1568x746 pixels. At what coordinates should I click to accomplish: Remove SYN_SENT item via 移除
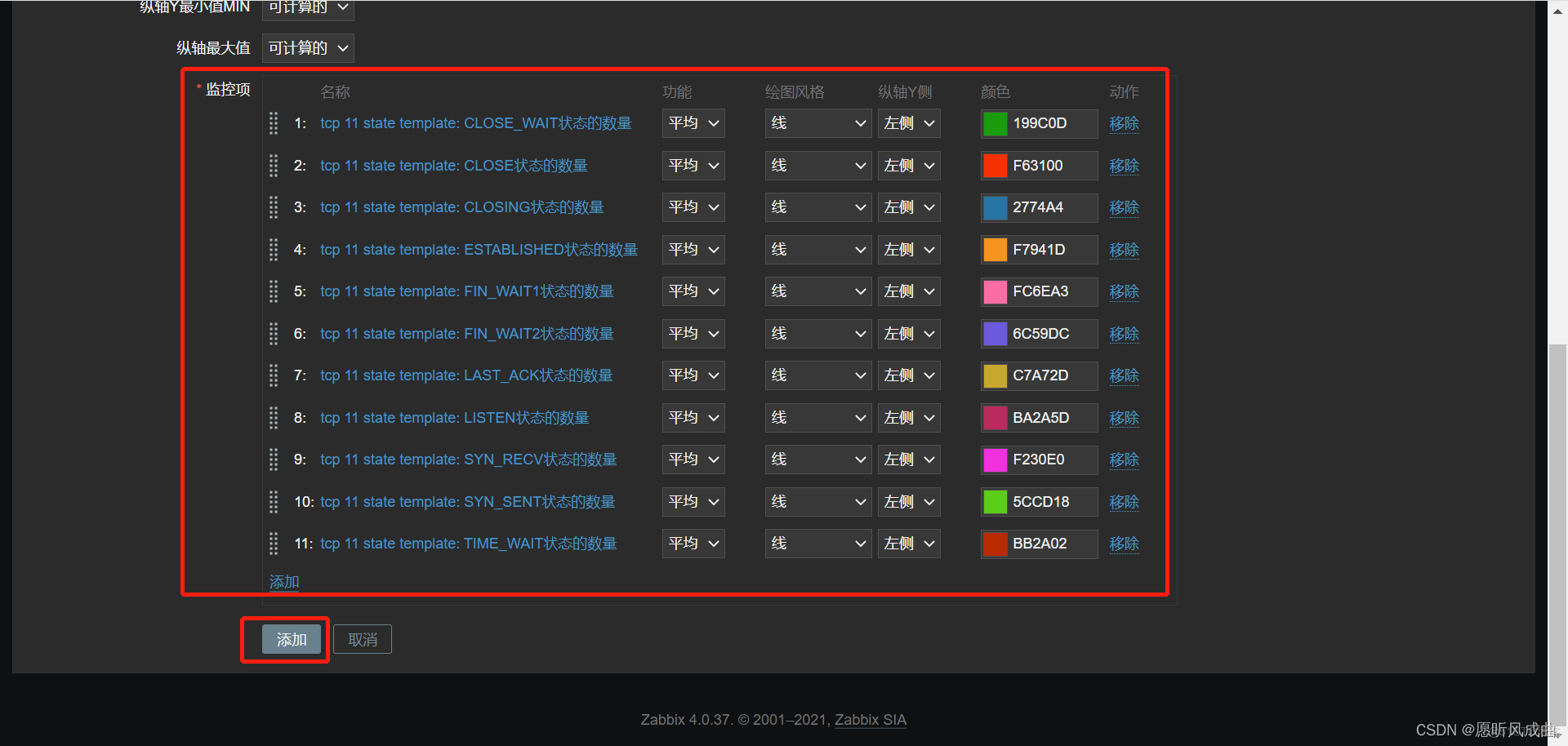[1124, 502]
